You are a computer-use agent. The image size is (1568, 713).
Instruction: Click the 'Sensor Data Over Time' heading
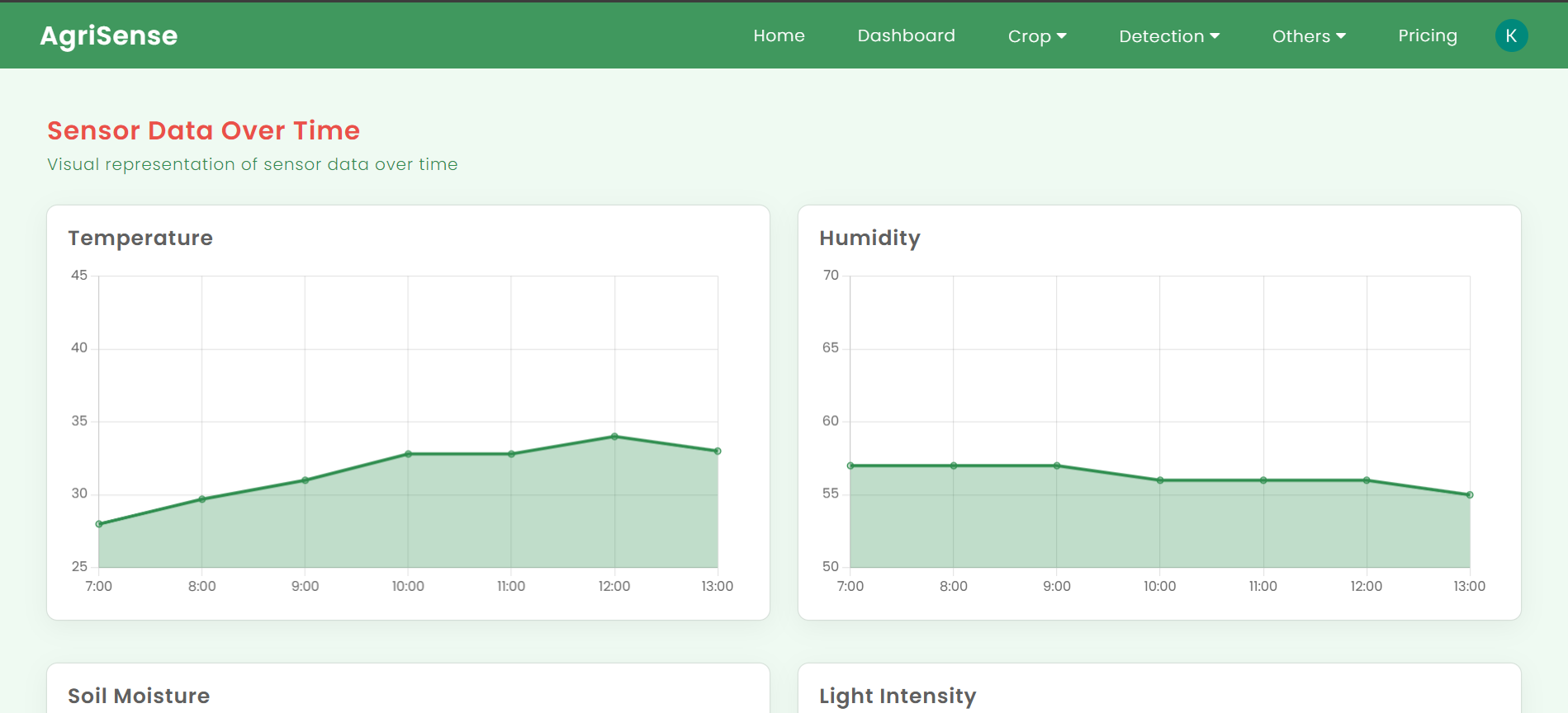coord(203,130)
